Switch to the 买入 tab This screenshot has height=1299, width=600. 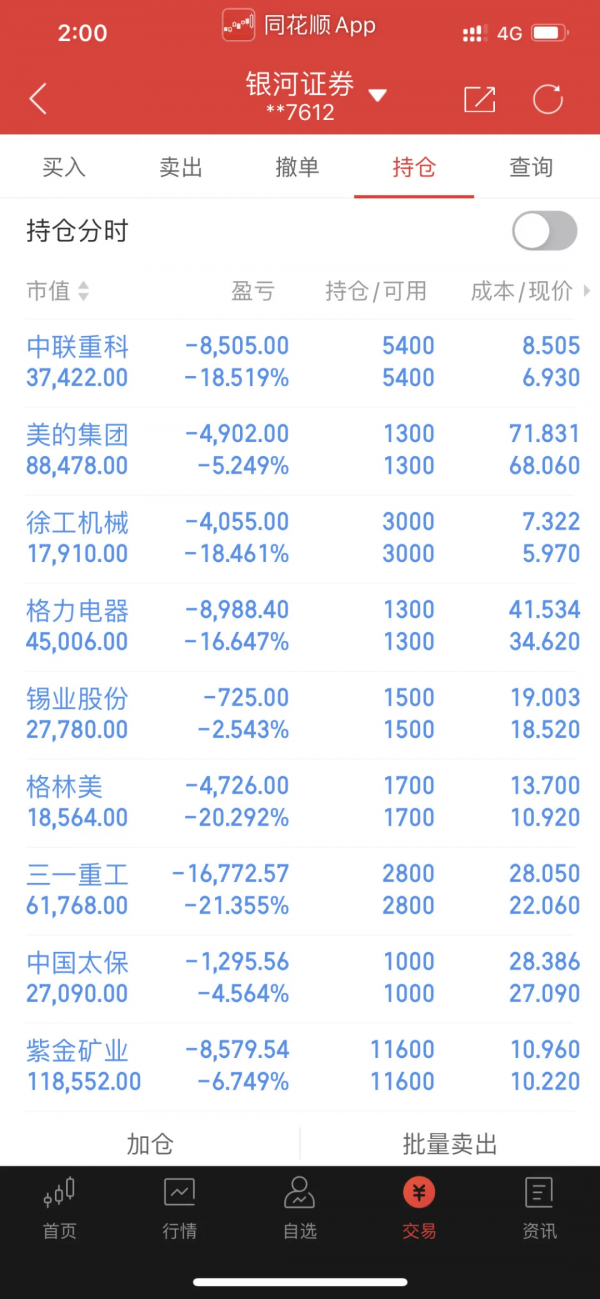(x=64, y=167)
